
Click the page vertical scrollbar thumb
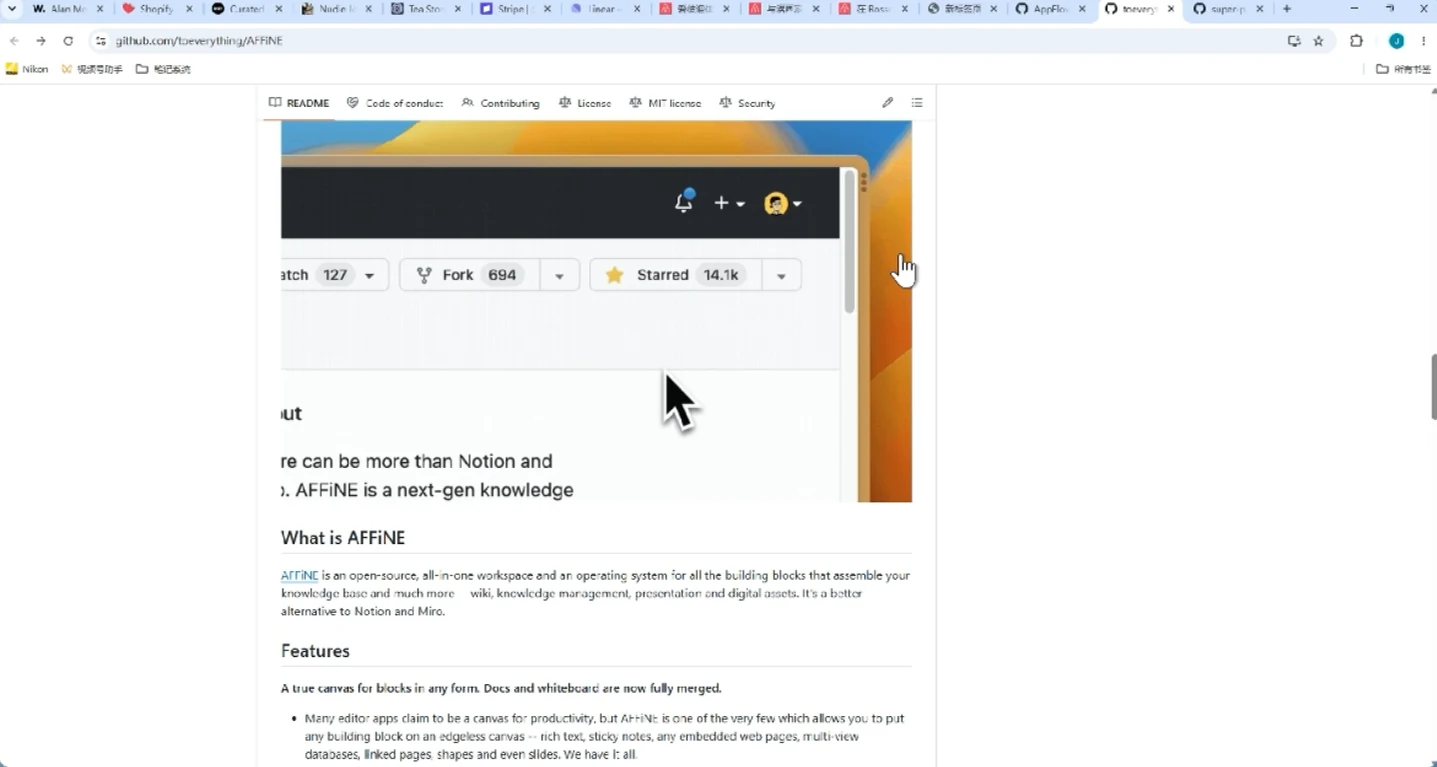point(1433,387)
